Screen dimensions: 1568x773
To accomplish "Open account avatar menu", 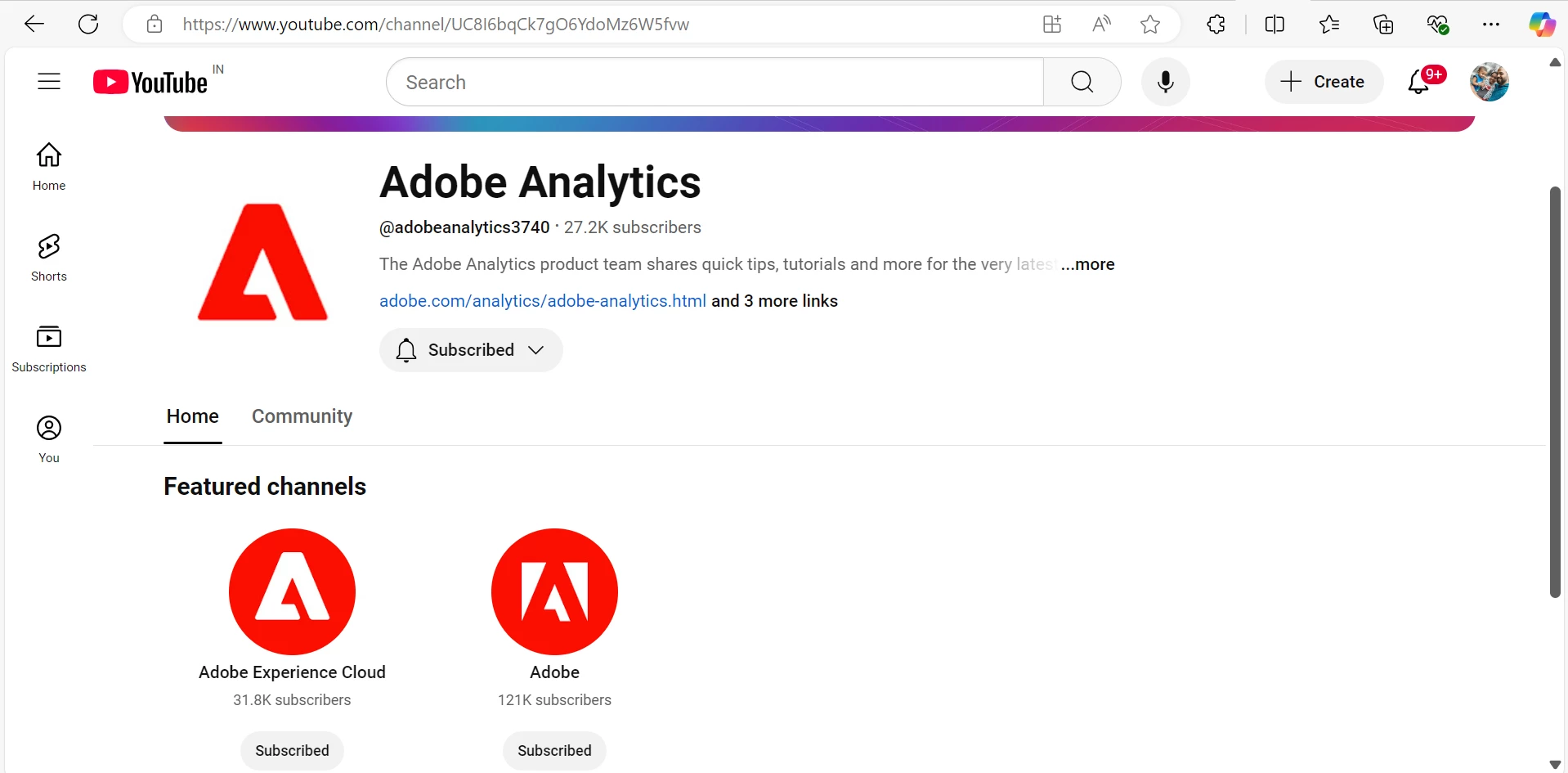I will (1490, 82).
